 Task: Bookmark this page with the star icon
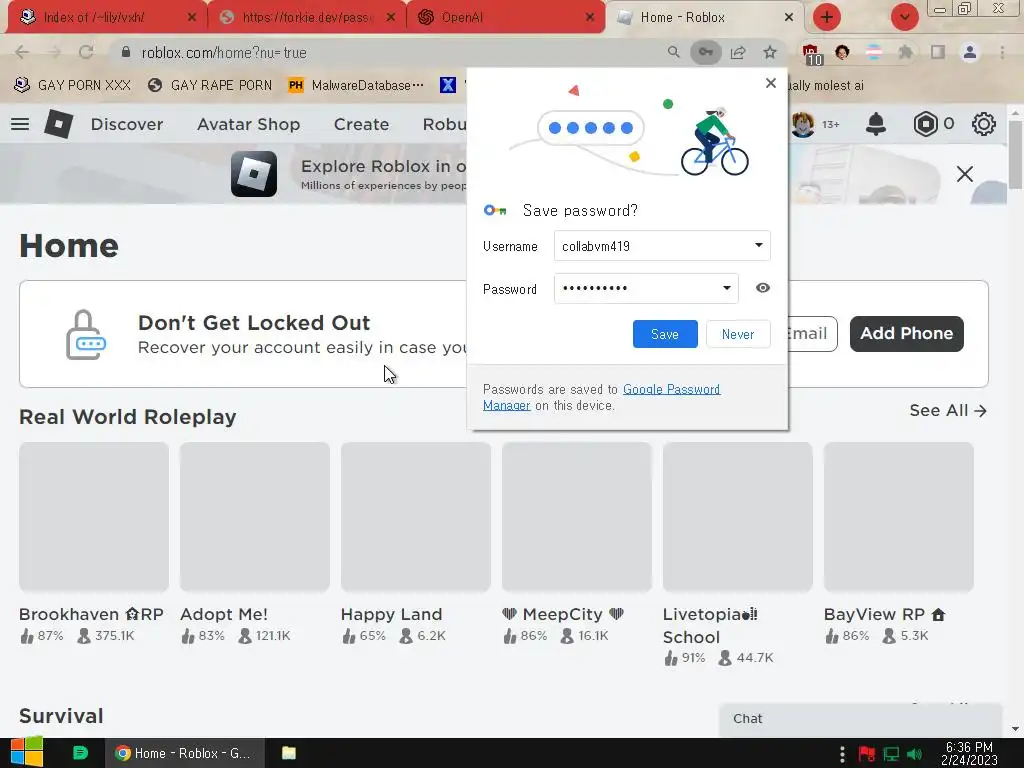pyautogui.click(x=770, y=52)
